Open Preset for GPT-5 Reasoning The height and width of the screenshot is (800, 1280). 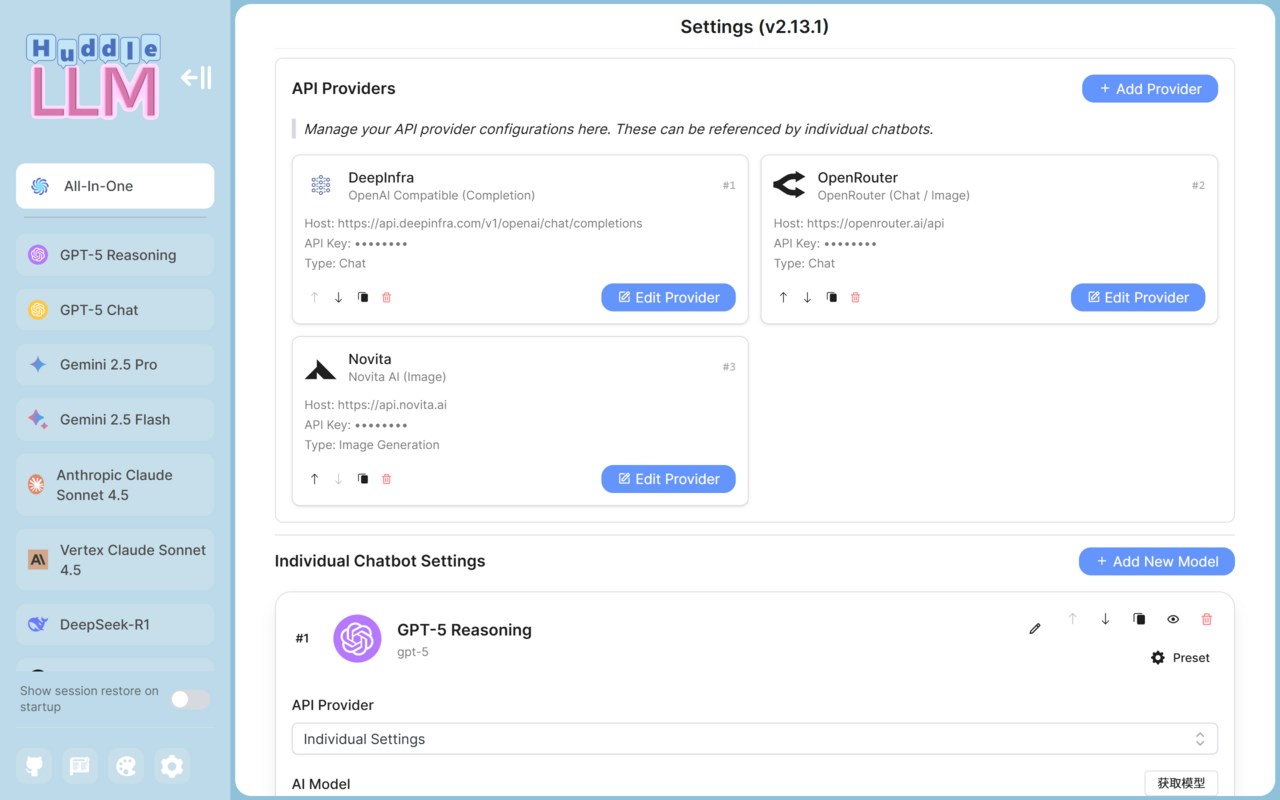(x=1180, y=658)
